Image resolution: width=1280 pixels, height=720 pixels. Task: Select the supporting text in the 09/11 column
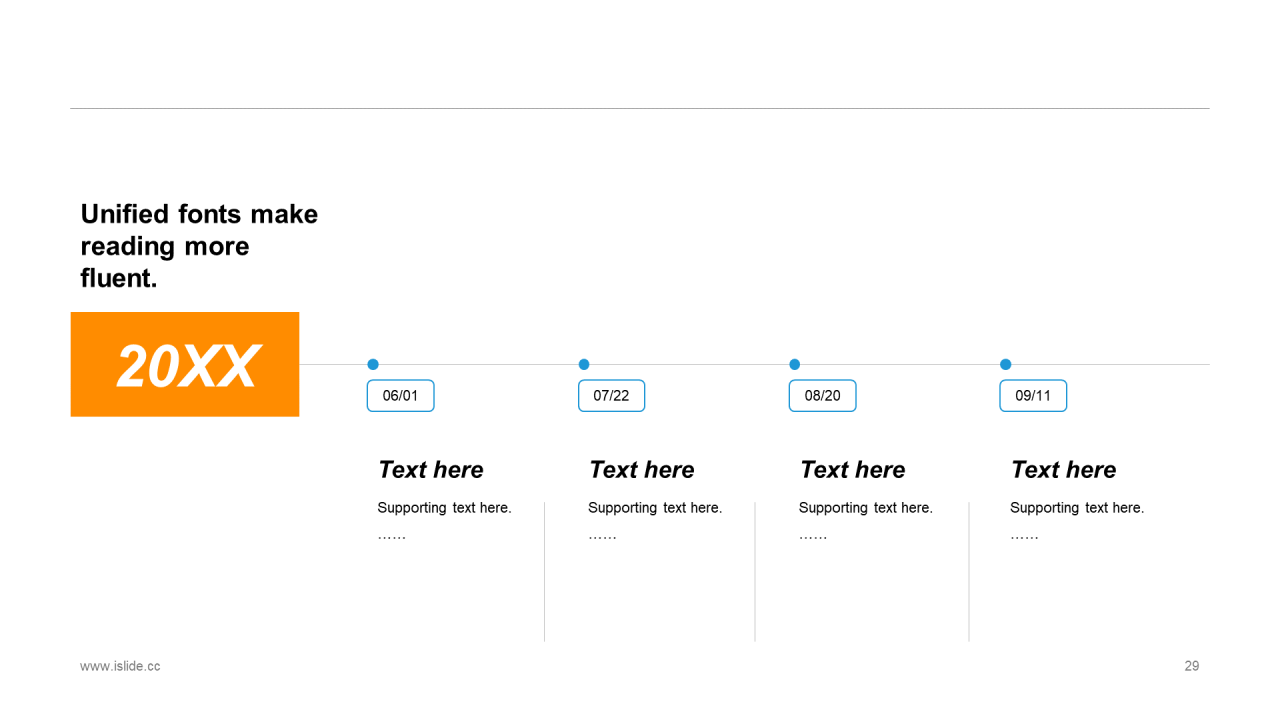(x=1077, y=508)
